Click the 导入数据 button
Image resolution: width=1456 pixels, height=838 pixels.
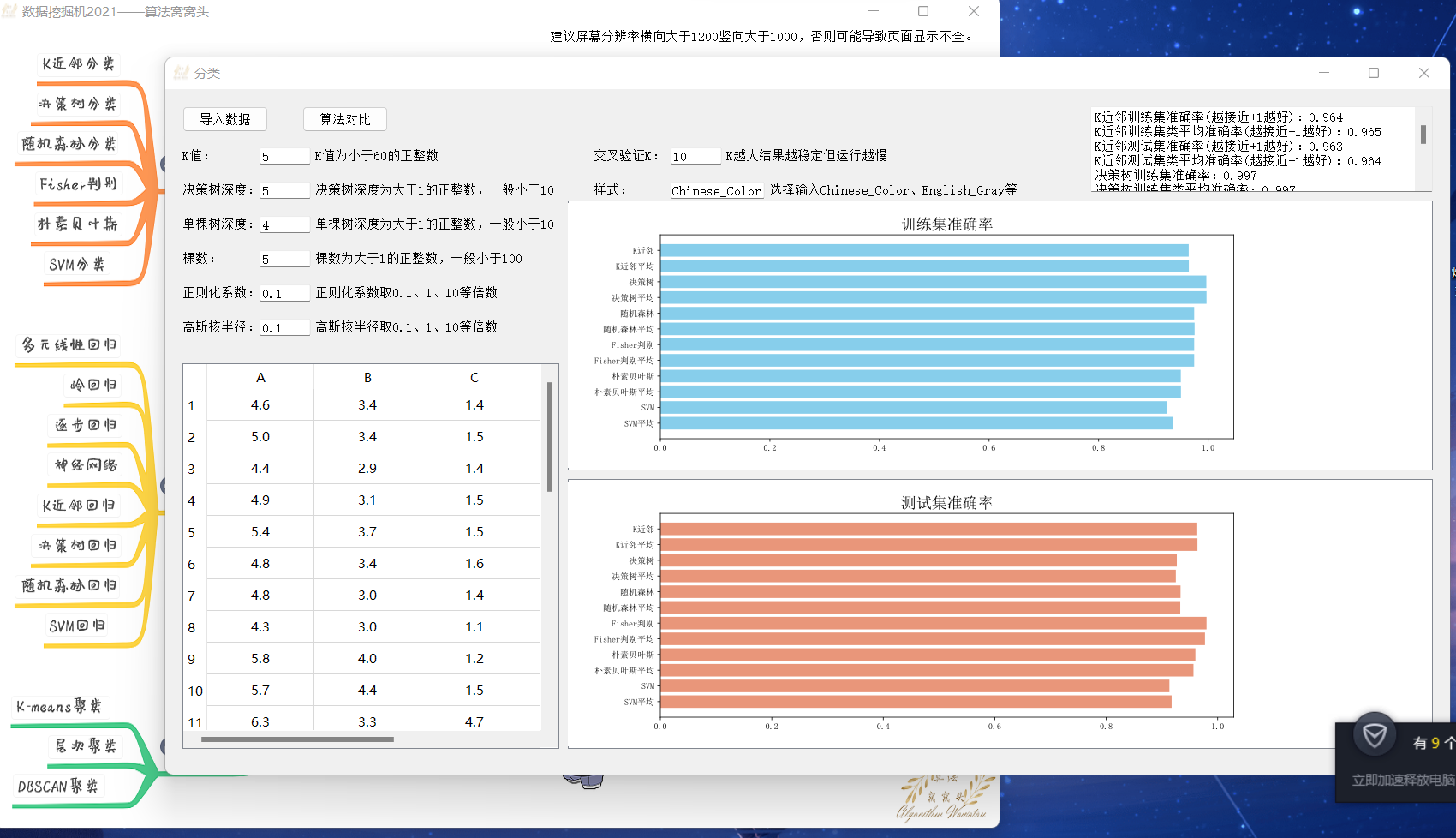click(x=225, y=119)
